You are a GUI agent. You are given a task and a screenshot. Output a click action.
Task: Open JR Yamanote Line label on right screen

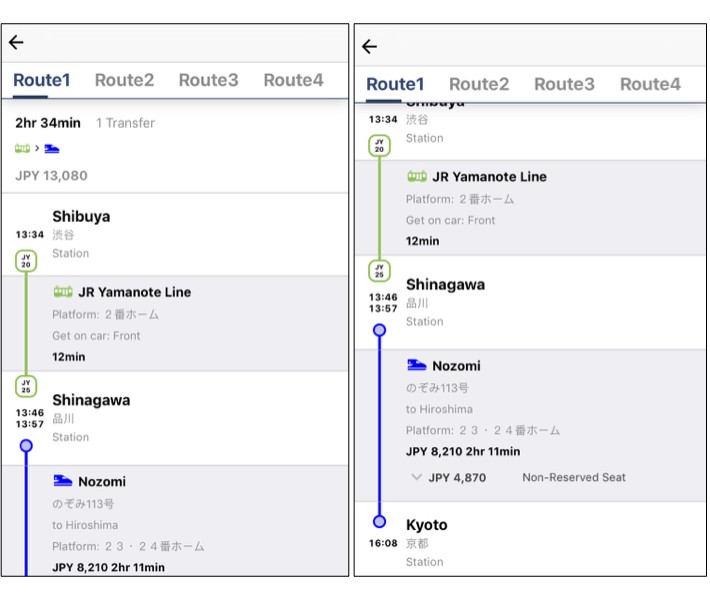tap(489, 177)
